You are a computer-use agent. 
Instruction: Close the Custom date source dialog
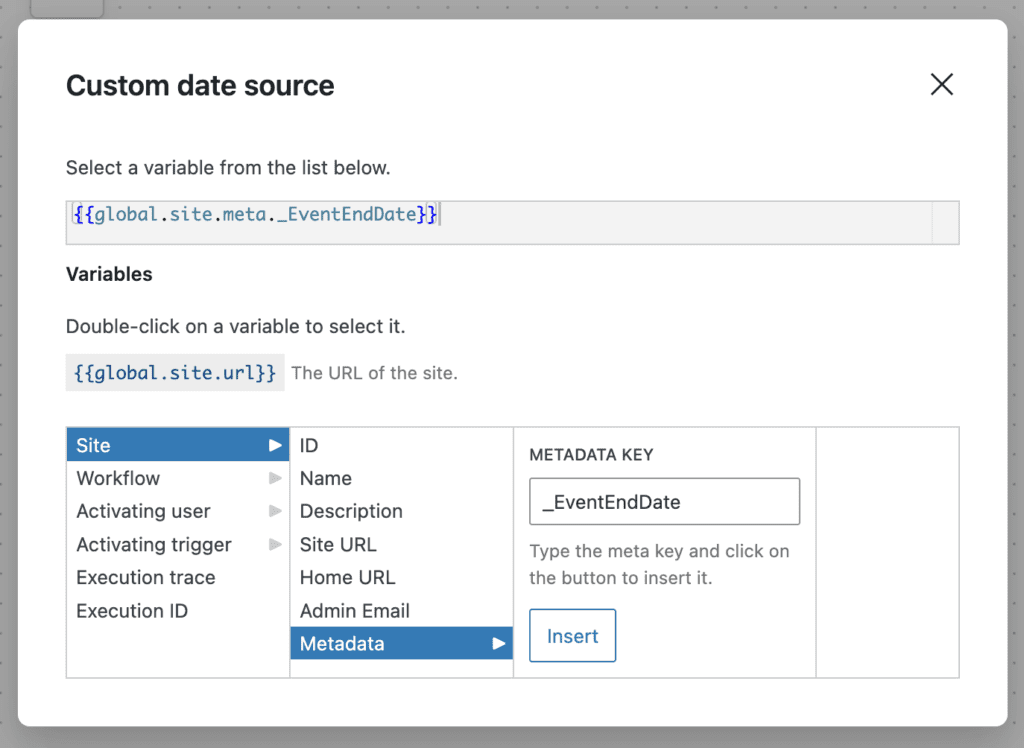point(941,85)
